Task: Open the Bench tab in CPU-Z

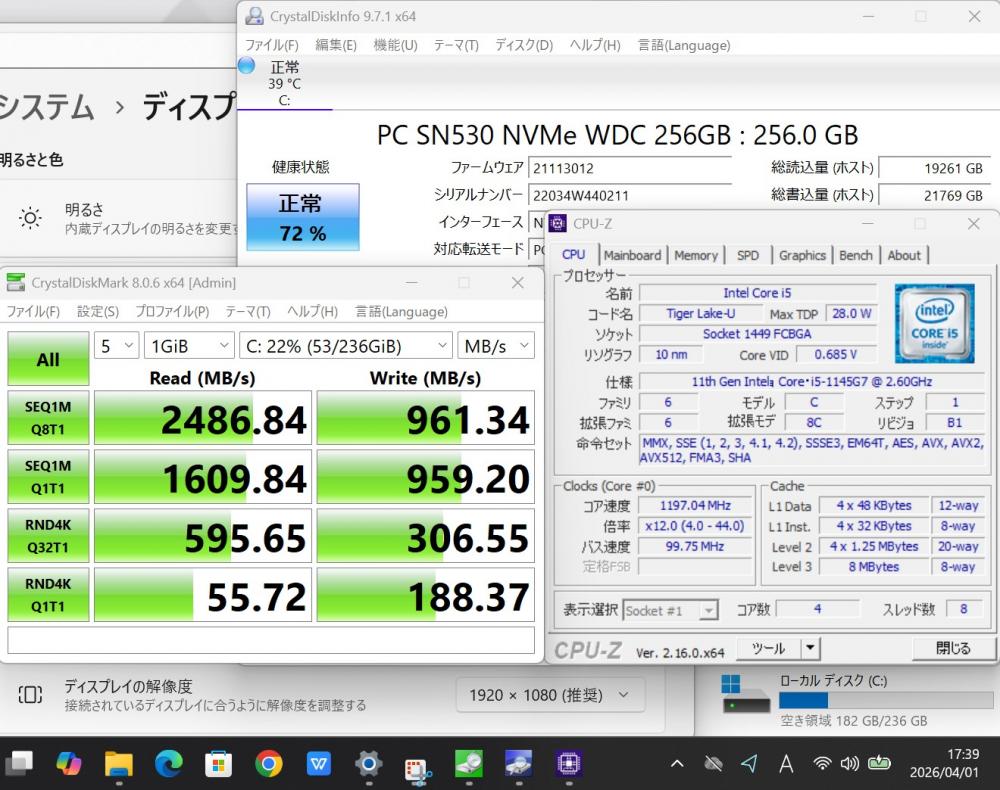Action: 855,255
